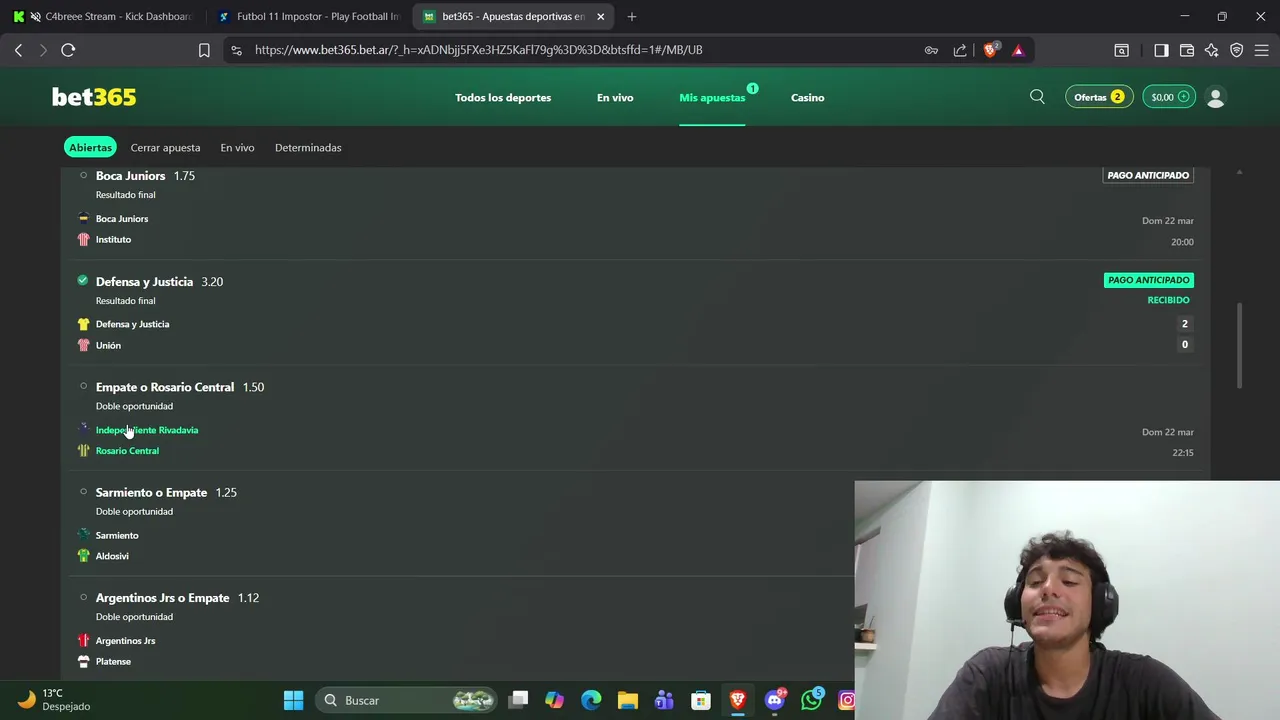Click the RECIBIDO label
Viewport: 1280px width, 720px height.
[x=1168, y=300]
